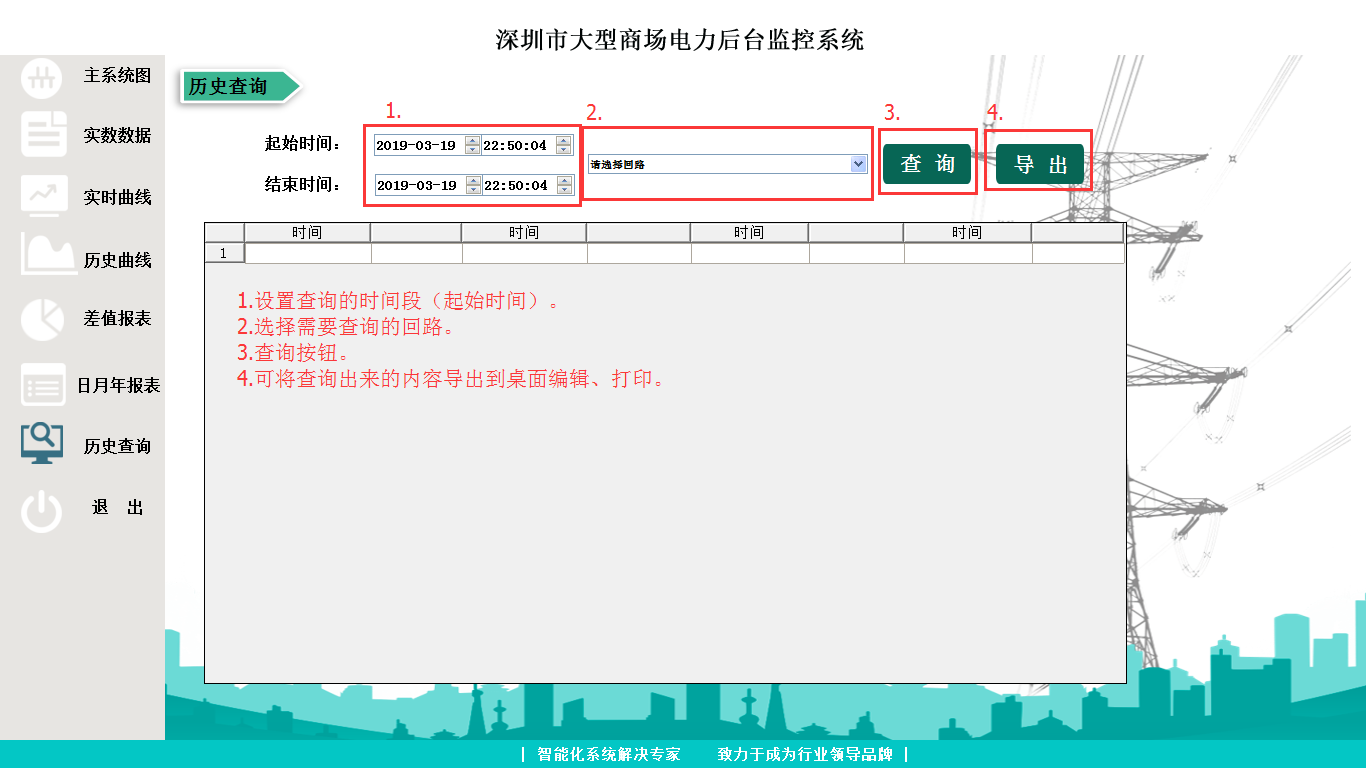
Task: Select the real-time curve chart icon
Action: pyautogui.click(x=43, y=196)
